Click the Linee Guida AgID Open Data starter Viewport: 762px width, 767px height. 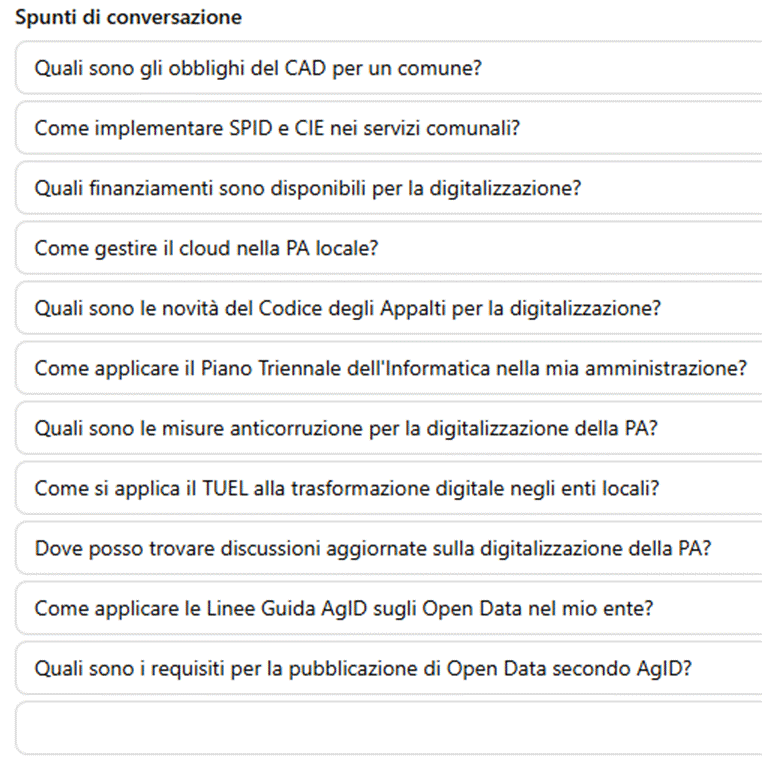[389, 609]
